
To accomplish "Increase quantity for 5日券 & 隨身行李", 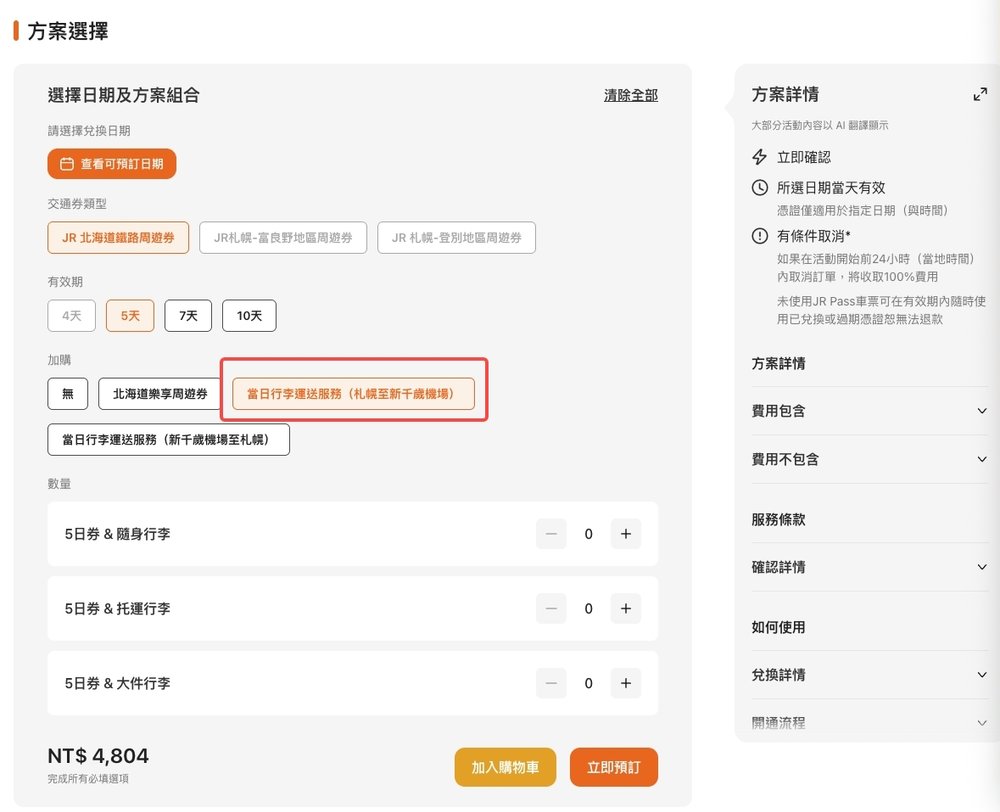I will tap(625, 534).
